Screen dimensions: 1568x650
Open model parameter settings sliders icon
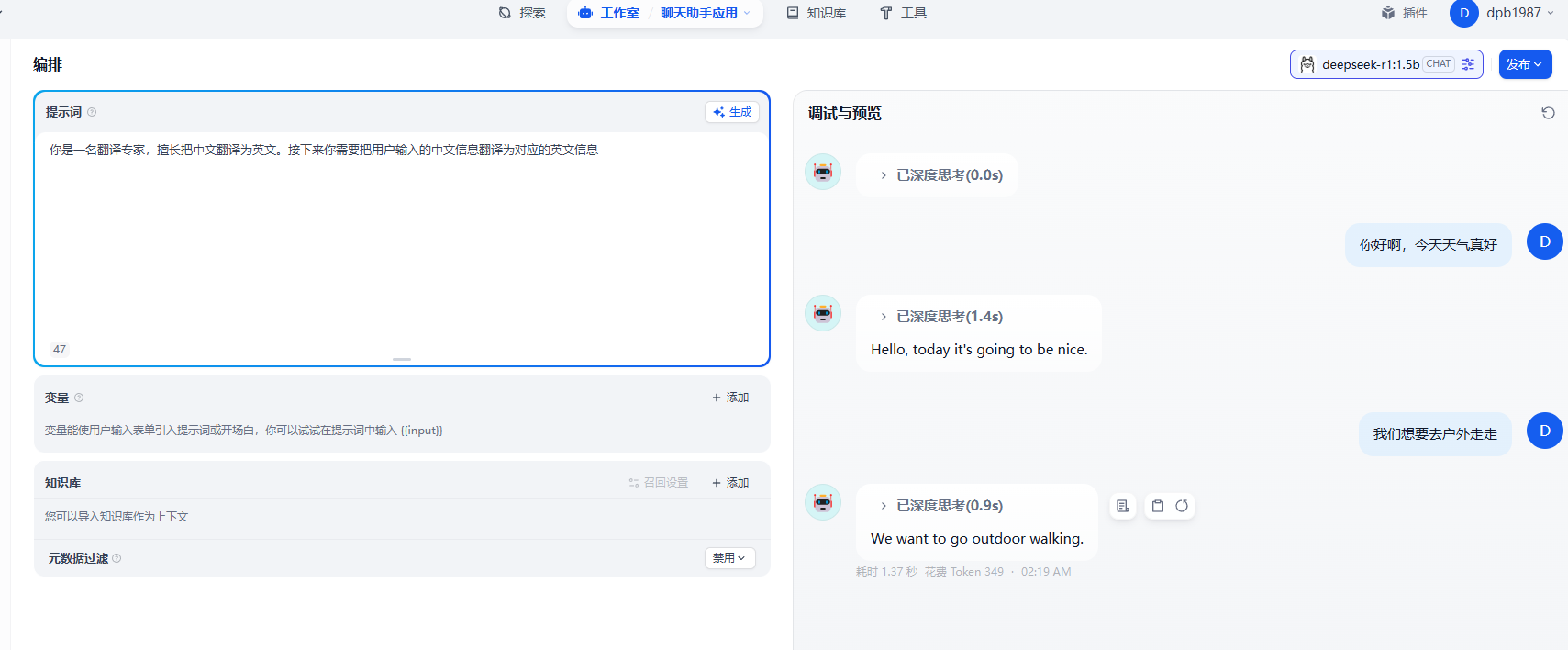pyautogui.click(x=1468, y=64)
